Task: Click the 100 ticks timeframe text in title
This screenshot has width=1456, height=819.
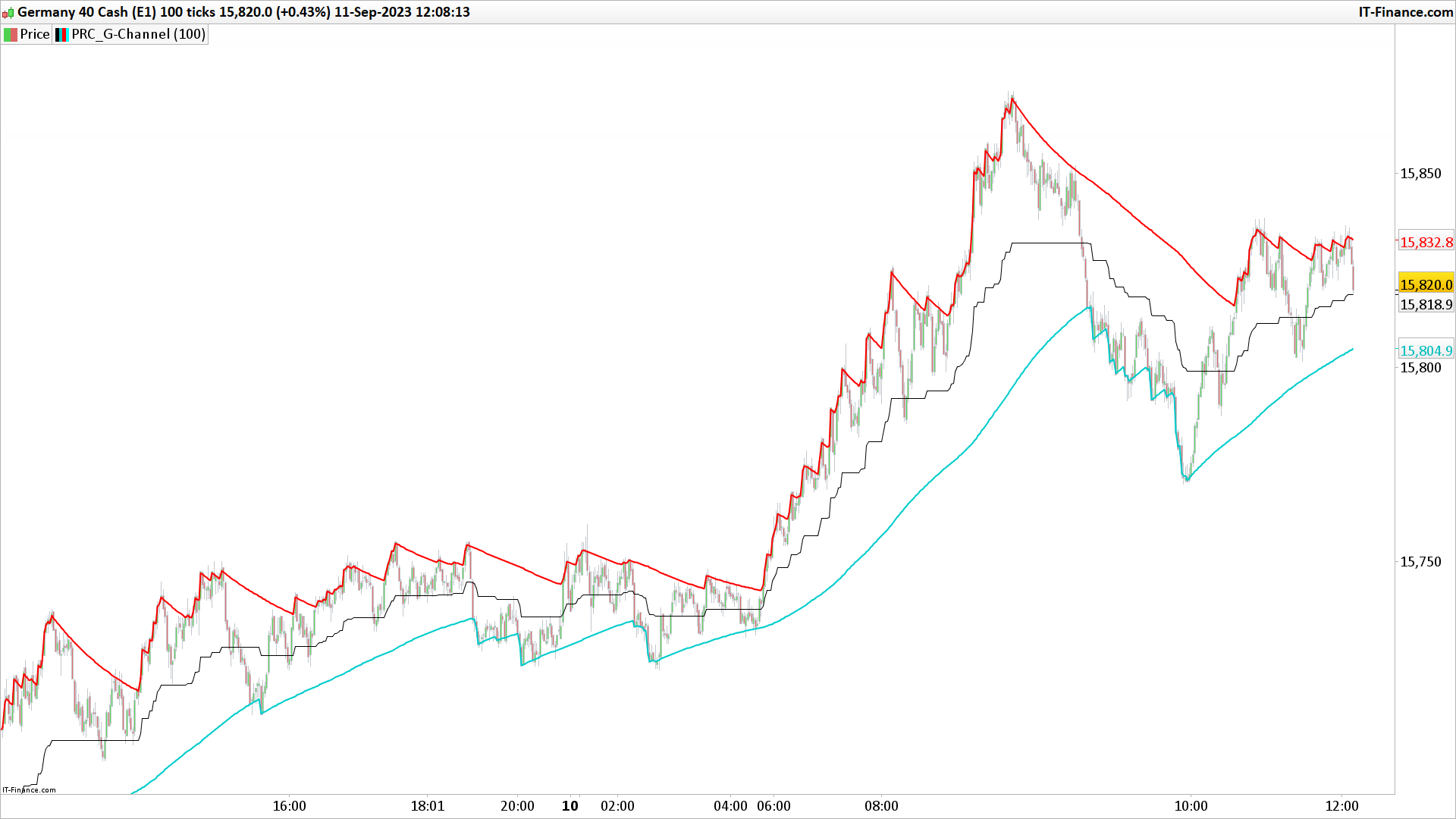Action: coord(187,12)
